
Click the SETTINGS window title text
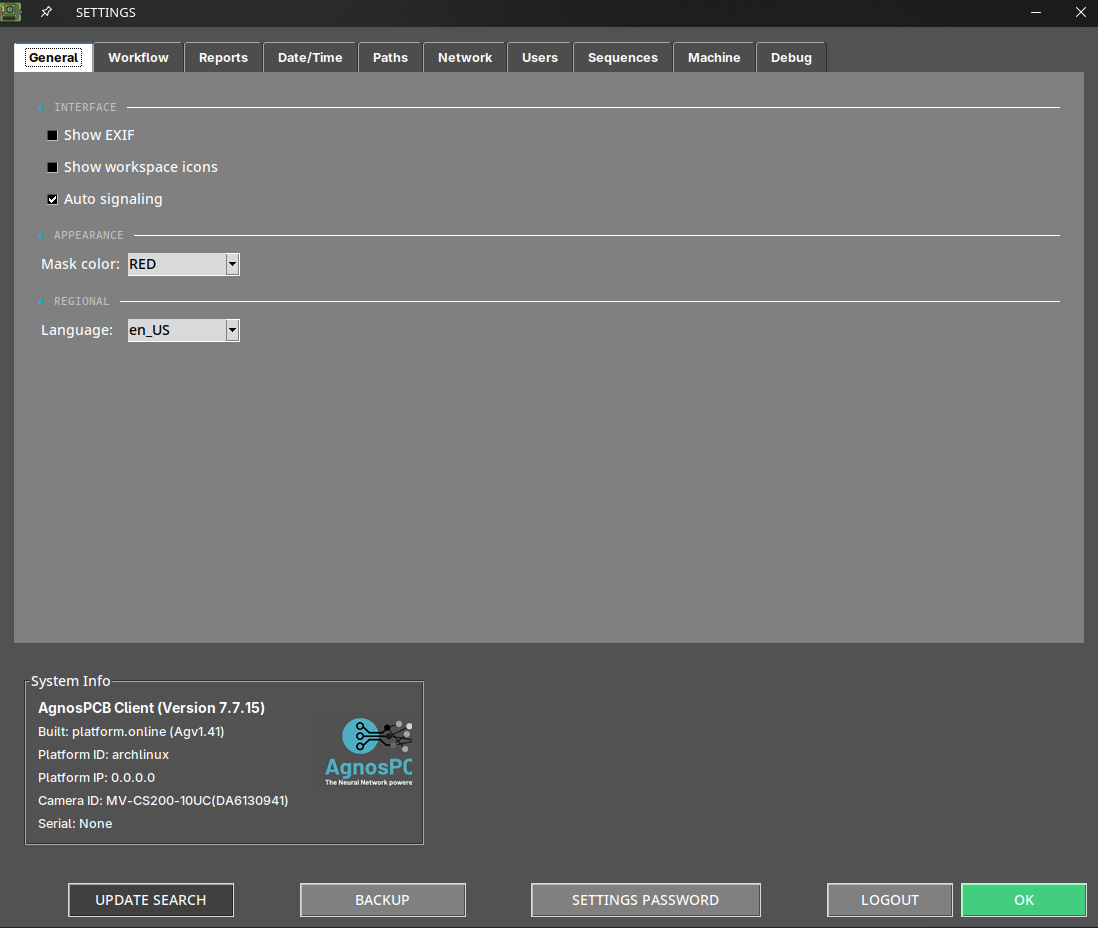pyautogui.click(x=106, y=13)
